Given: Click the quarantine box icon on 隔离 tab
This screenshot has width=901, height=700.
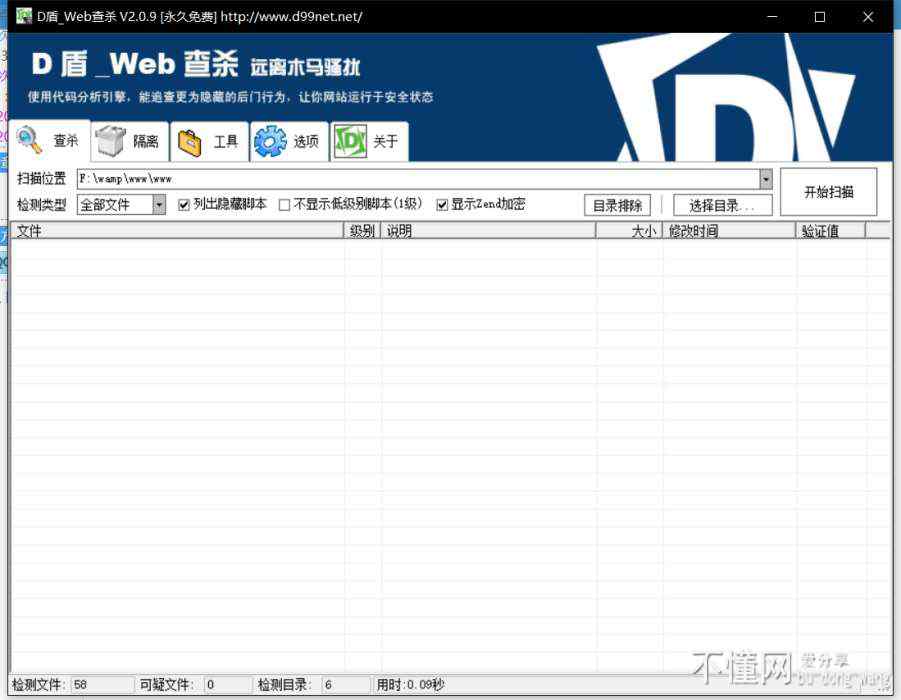Looking at the screenshot, I should pos(110,141).
